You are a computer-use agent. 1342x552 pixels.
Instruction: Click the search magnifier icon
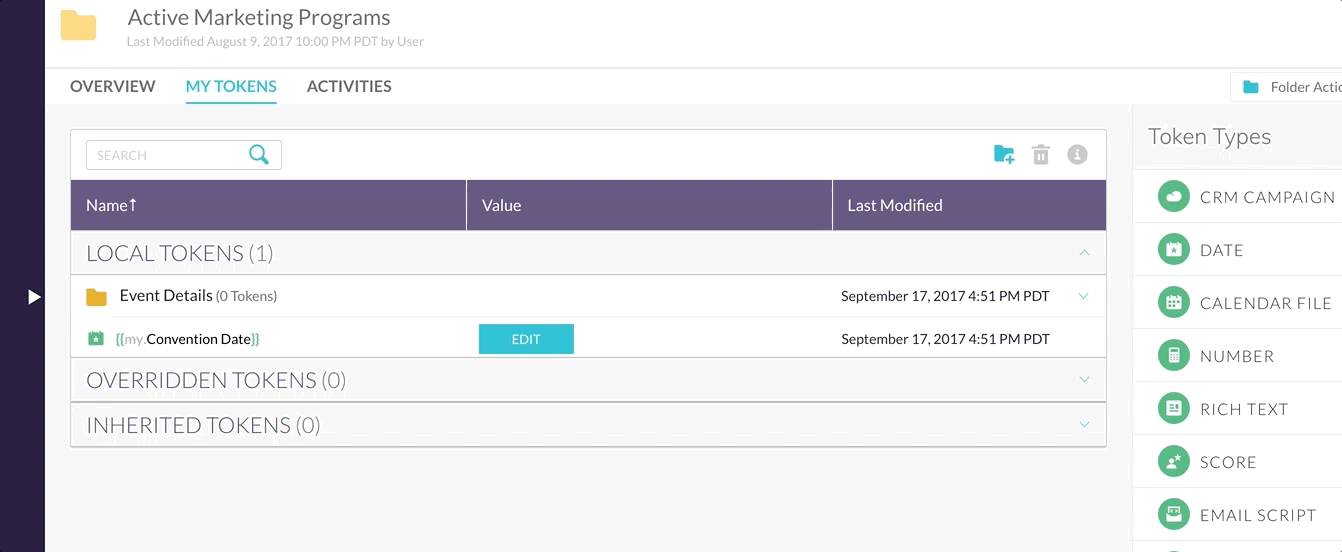point(259,155)
